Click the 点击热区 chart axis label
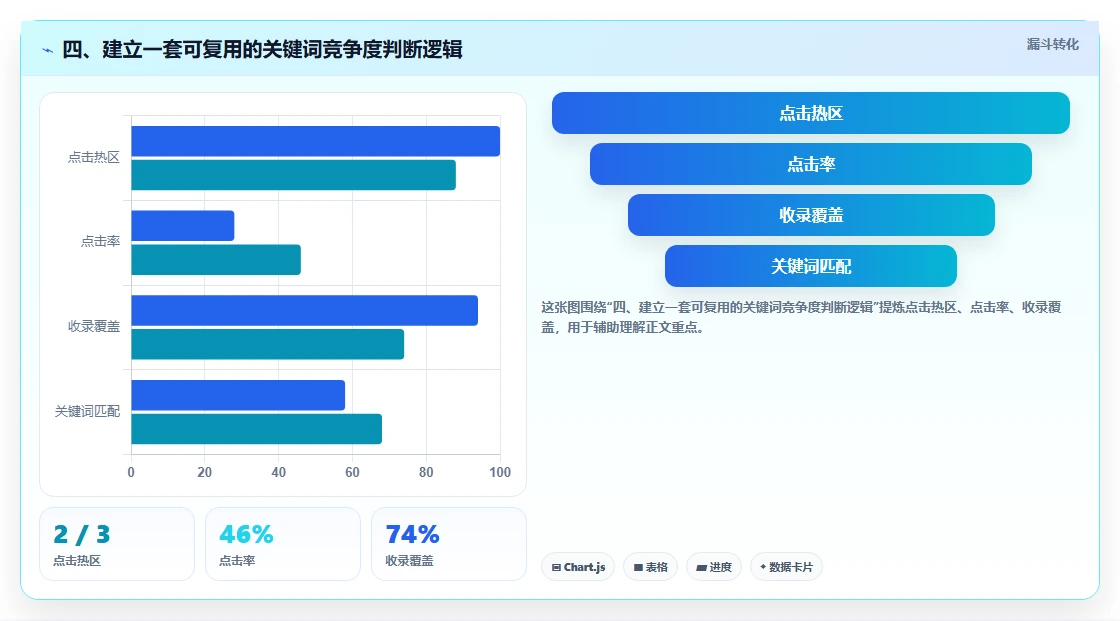Image resolution: width=1120 pixels, height=621 pixels. coord(94,157)
